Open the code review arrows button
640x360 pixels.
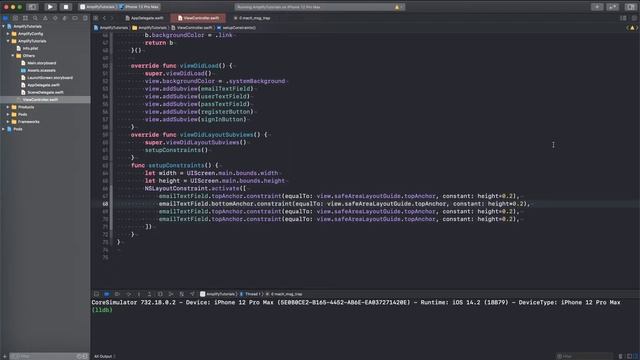click(613, 7)
